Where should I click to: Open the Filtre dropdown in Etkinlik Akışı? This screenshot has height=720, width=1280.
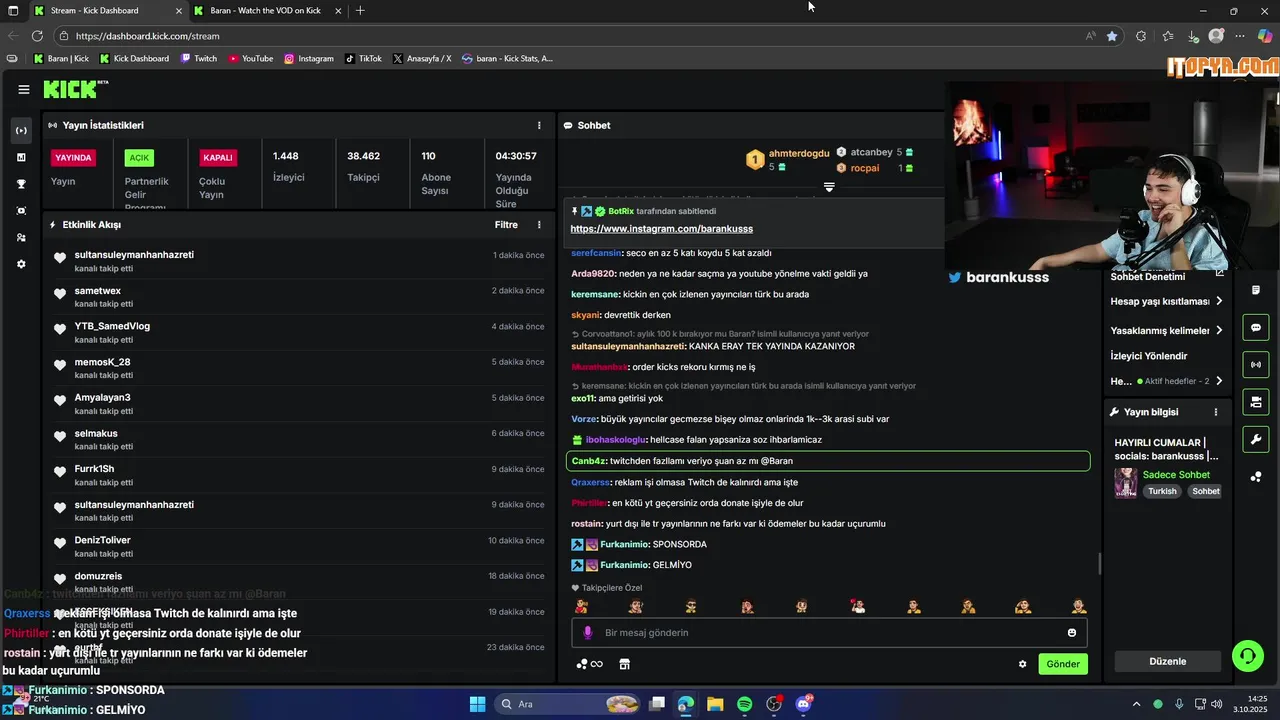(506, 225)
